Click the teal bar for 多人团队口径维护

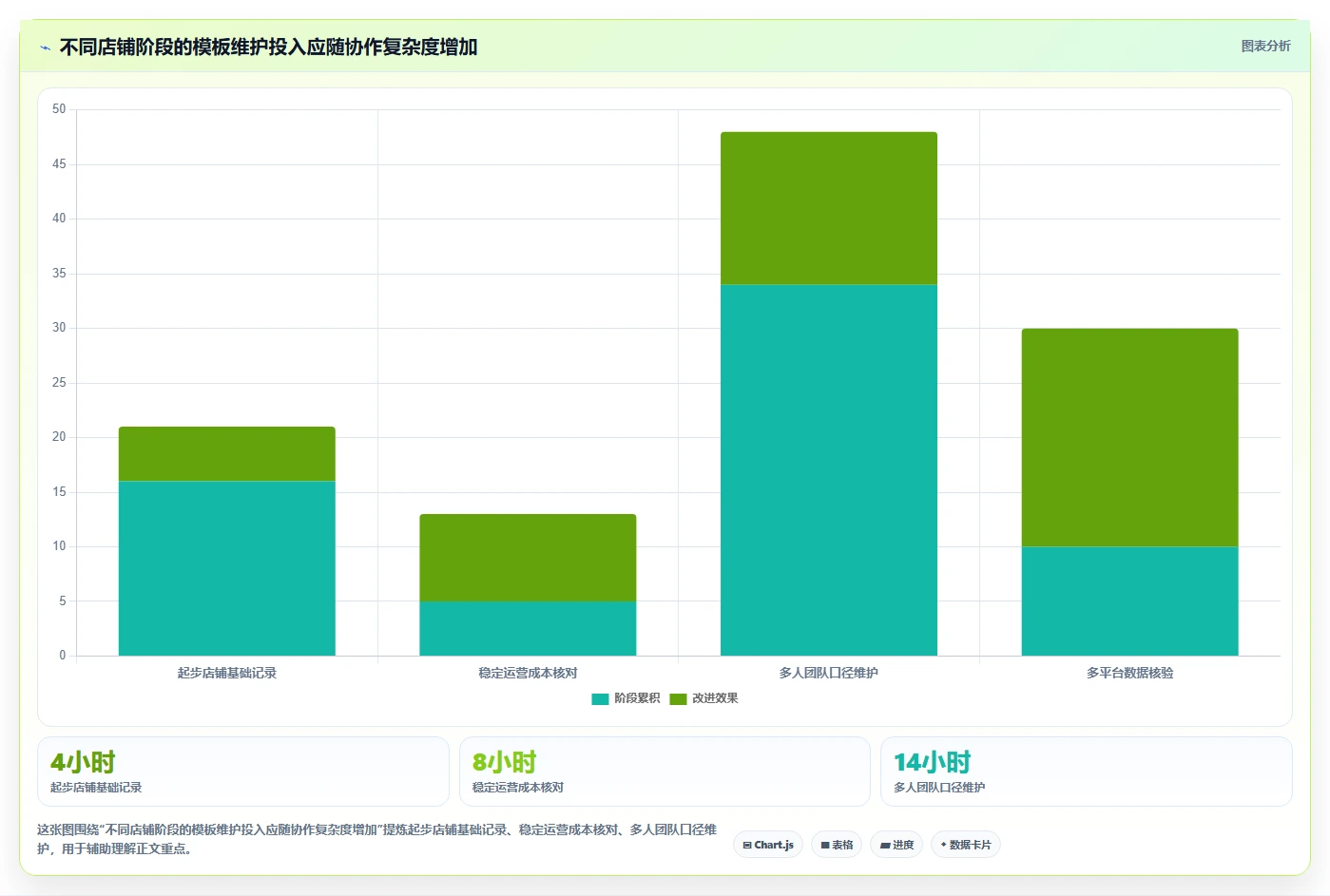click(x=829, y=470)
